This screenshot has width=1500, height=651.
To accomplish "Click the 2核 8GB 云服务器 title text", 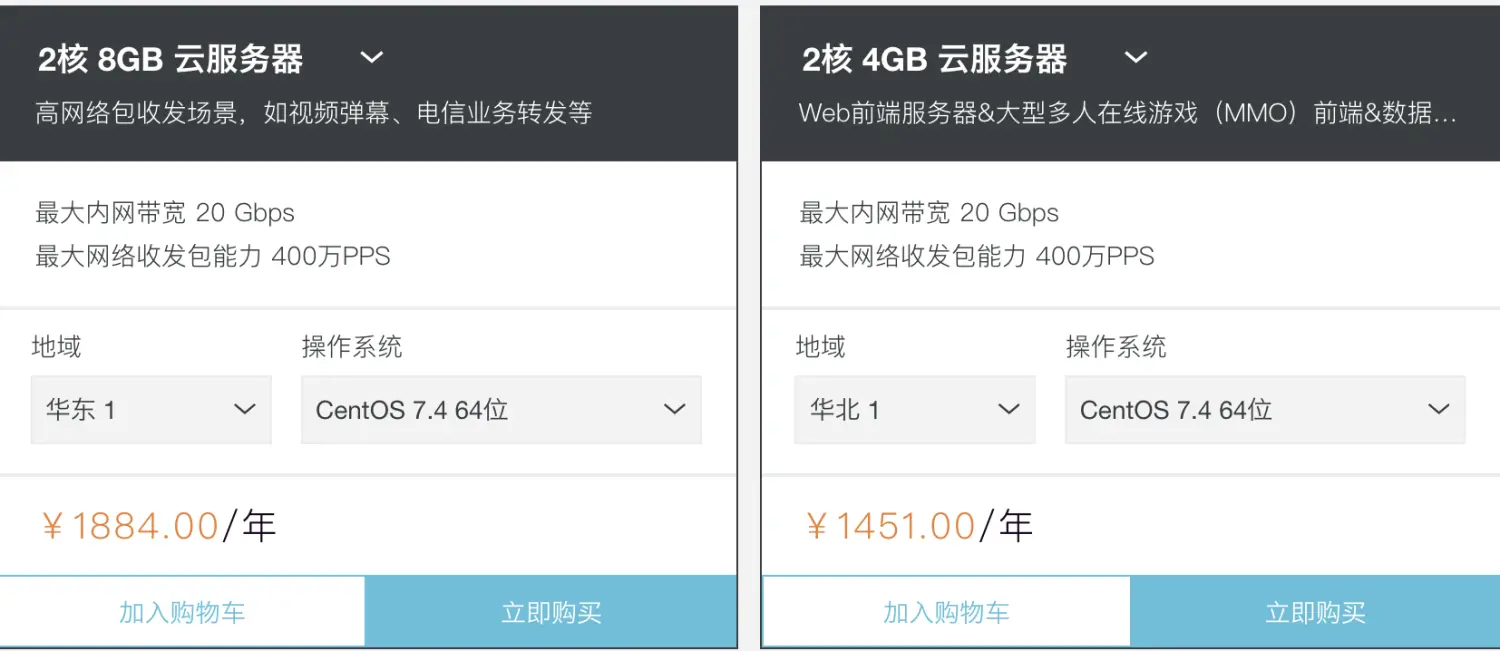I will (170, 60).
